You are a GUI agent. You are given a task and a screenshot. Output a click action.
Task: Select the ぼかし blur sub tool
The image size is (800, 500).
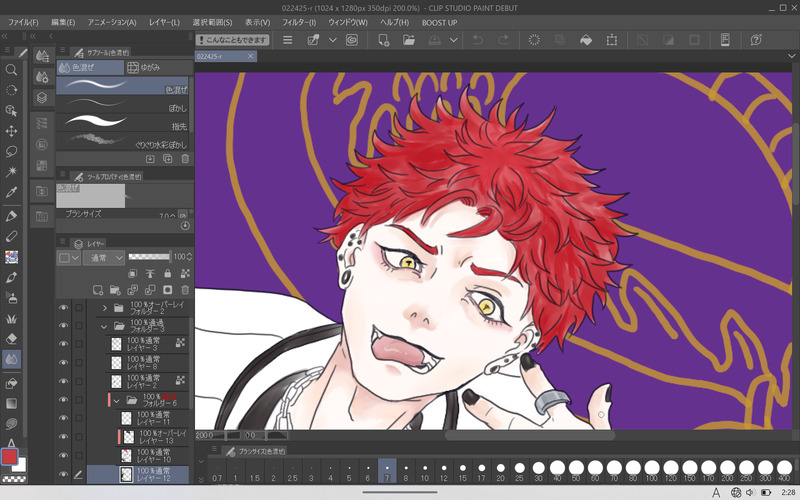(122, 104)
